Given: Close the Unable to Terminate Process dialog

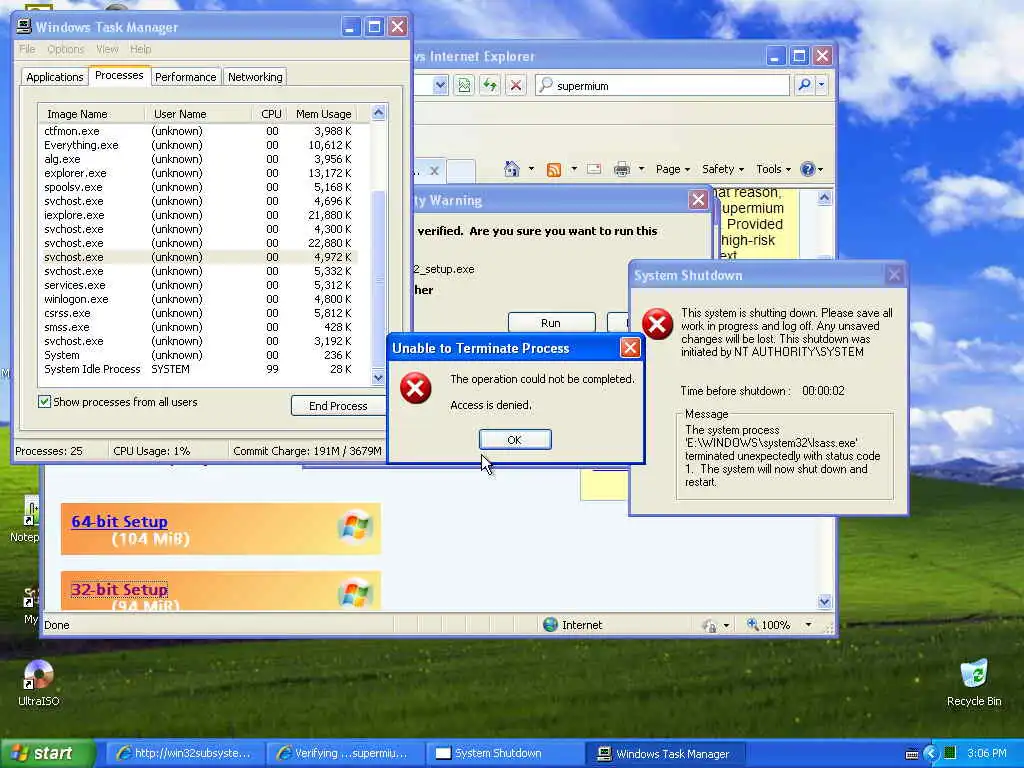Looking at the screenshot, I should pyautogui.click(x=630, y=348).
